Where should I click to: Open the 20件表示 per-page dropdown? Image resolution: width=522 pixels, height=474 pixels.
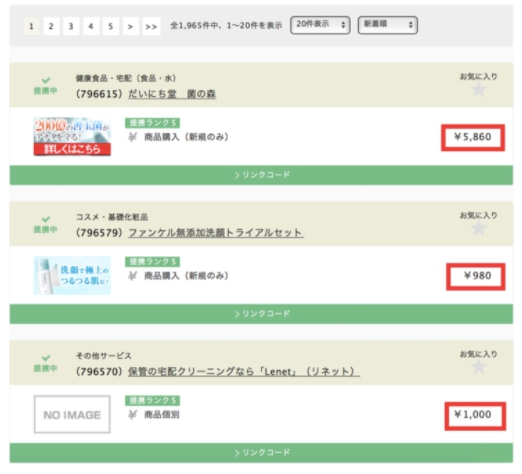click(x=320, y=25)
